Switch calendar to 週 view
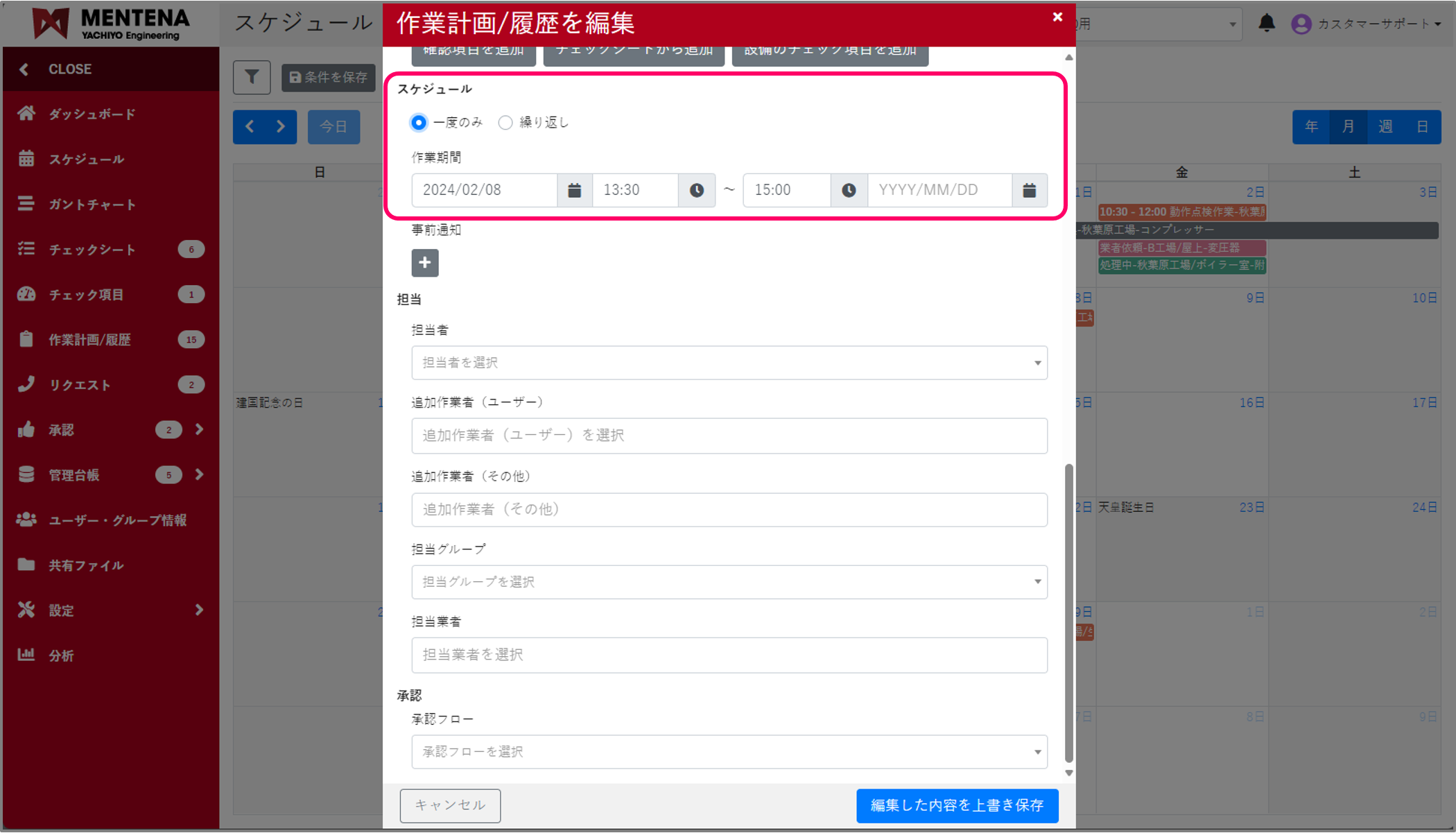 click(x=1385, y=127)
